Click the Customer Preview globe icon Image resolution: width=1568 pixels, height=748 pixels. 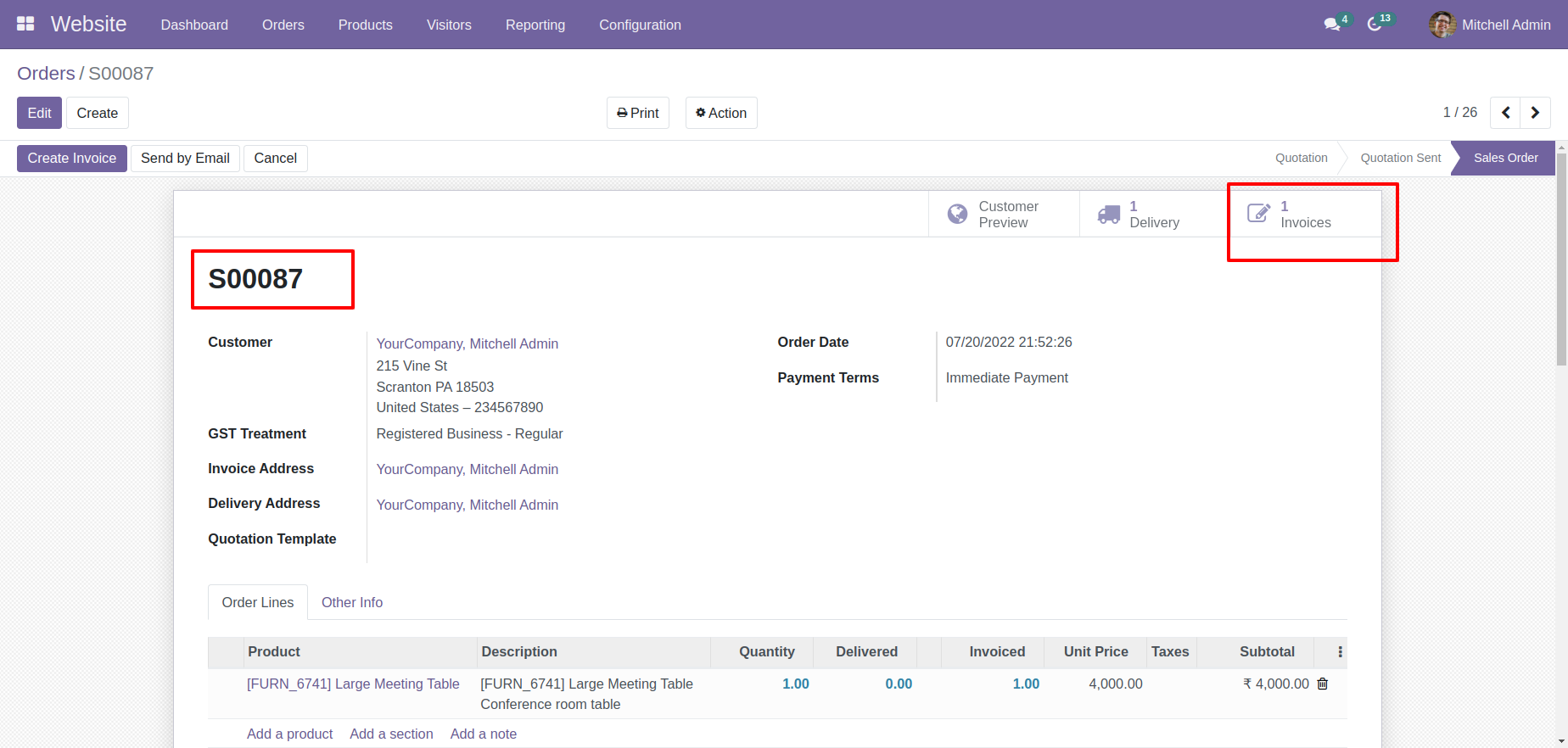tap(957, 215)
